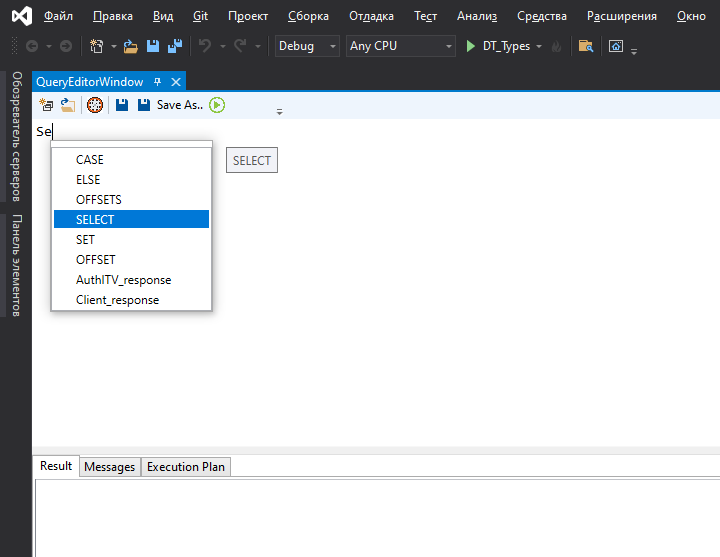Start debugging with DT_Types button

coord(499,46)
